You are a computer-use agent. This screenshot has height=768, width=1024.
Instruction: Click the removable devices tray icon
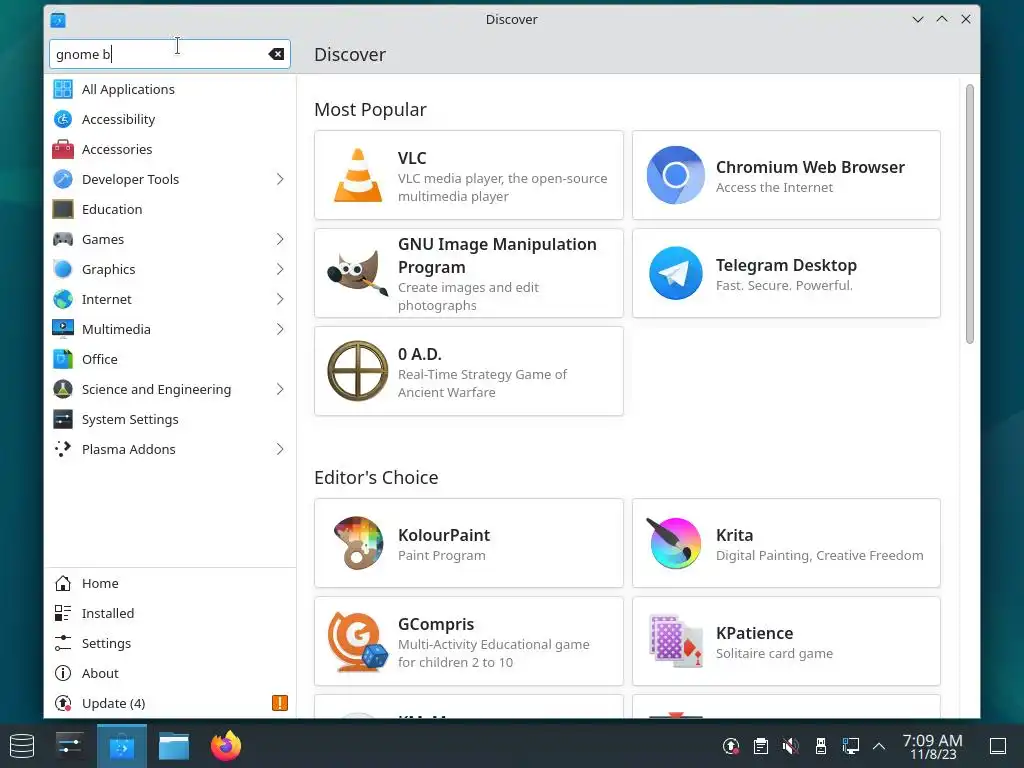pos(821,746)
